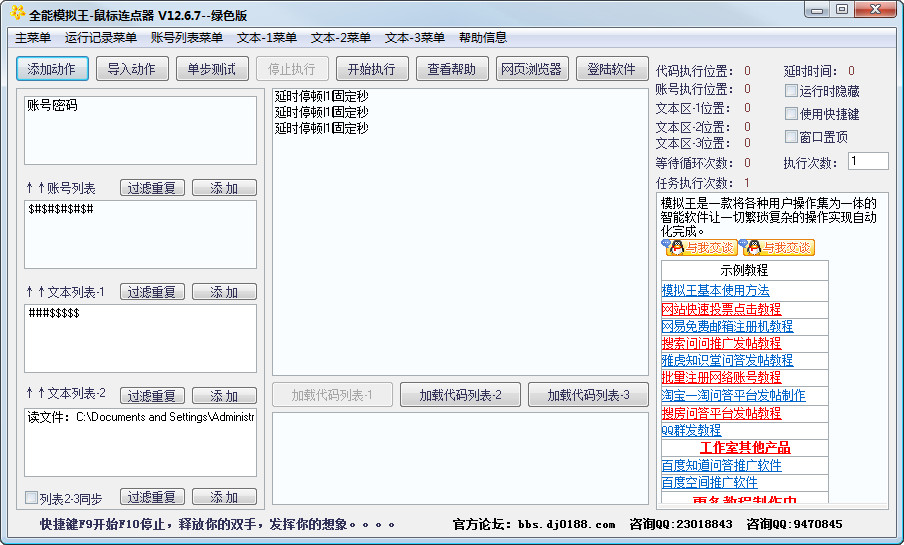The image size is (904, 545).
Task: Click 过滤重复 for 账号列表
Action: pos(152,188)
